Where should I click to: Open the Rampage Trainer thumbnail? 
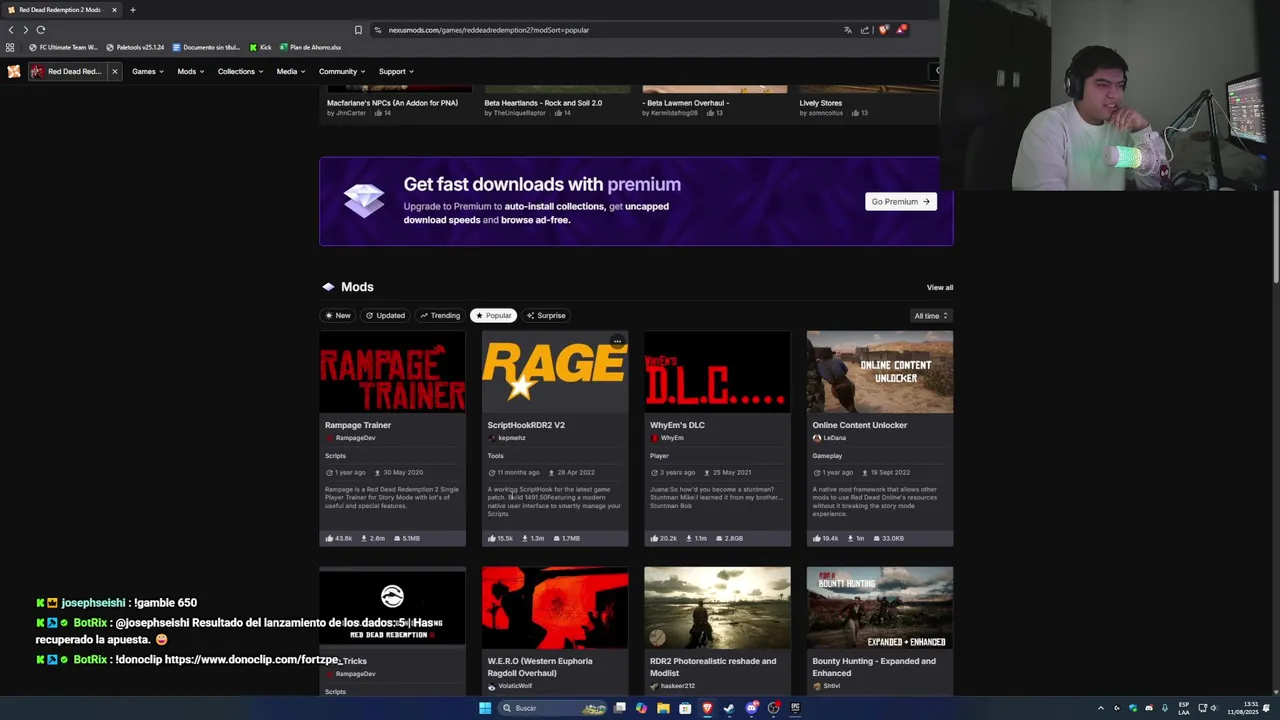[x=392, y=372]
